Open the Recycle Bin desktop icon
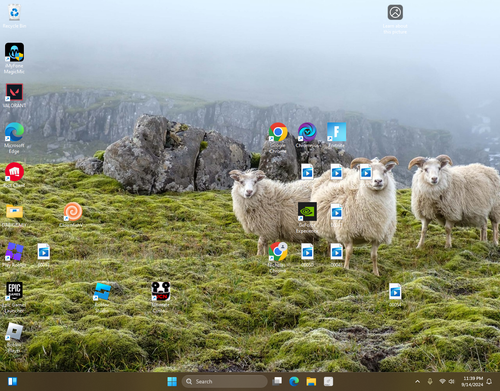500x391 pixels. [14, 13]
